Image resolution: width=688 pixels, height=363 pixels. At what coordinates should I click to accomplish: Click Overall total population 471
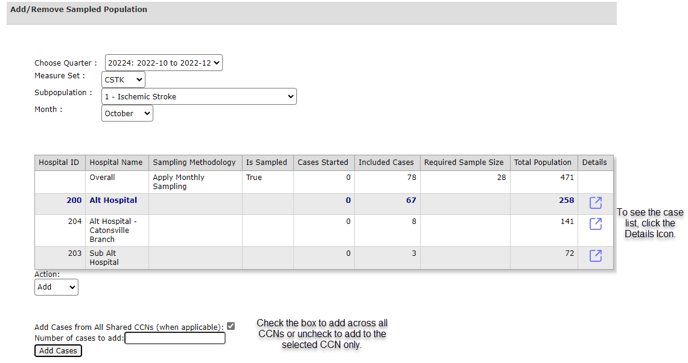[567, 177]
